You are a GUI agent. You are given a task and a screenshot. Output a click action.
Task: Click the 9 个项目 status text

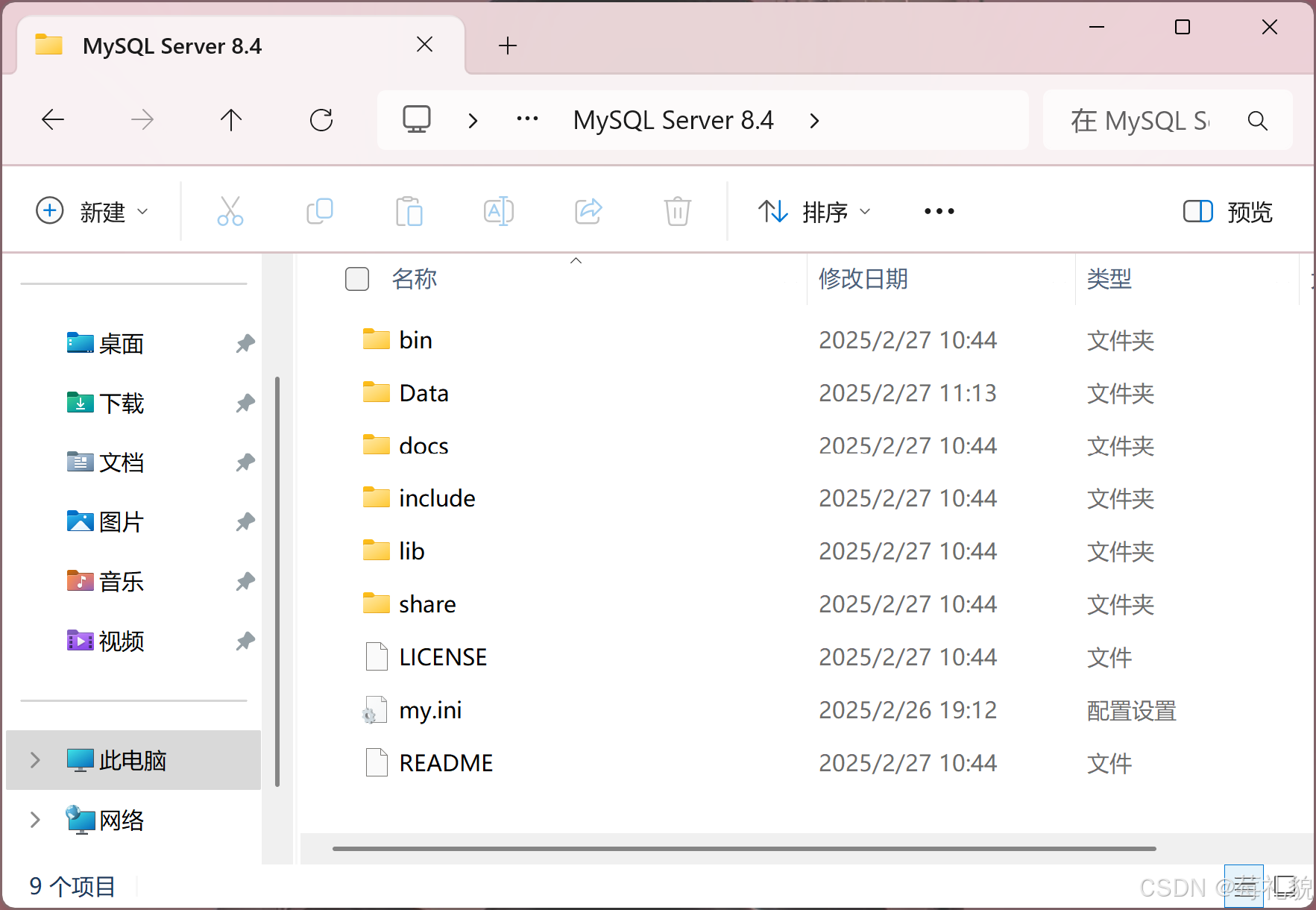point(72,886)
